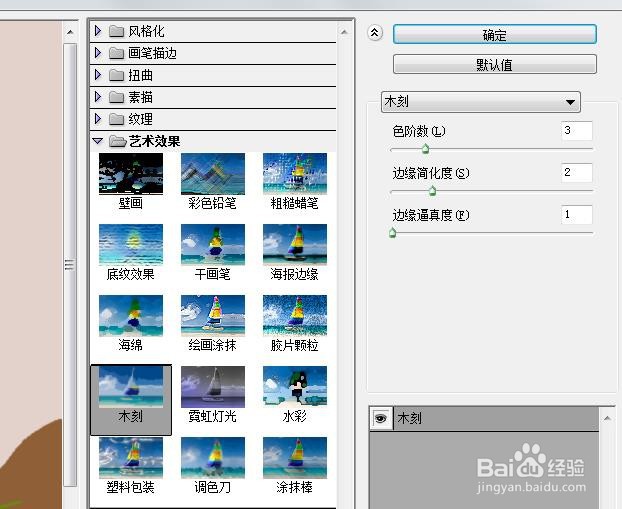Click the 边缘逼真度 slider handle
The height and width of the screenshot is (509, 622).
392,233
